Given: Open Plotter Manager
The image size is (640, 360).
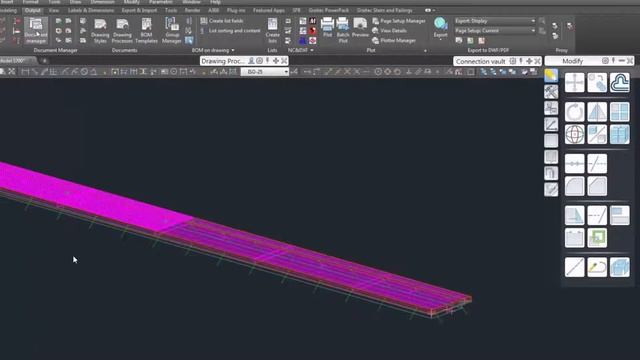Looking at the screenshot, I should (x=394, y=40).
